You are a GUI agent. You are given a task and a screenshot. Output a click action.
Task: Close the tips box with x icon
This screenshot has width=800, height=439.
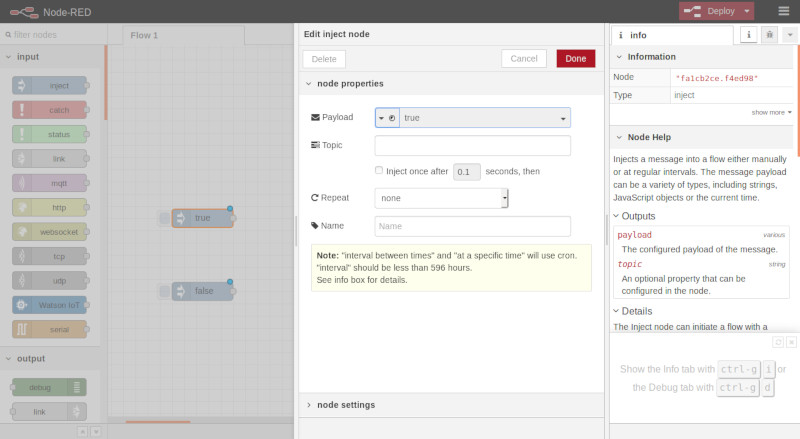click(x=791, y=342)
